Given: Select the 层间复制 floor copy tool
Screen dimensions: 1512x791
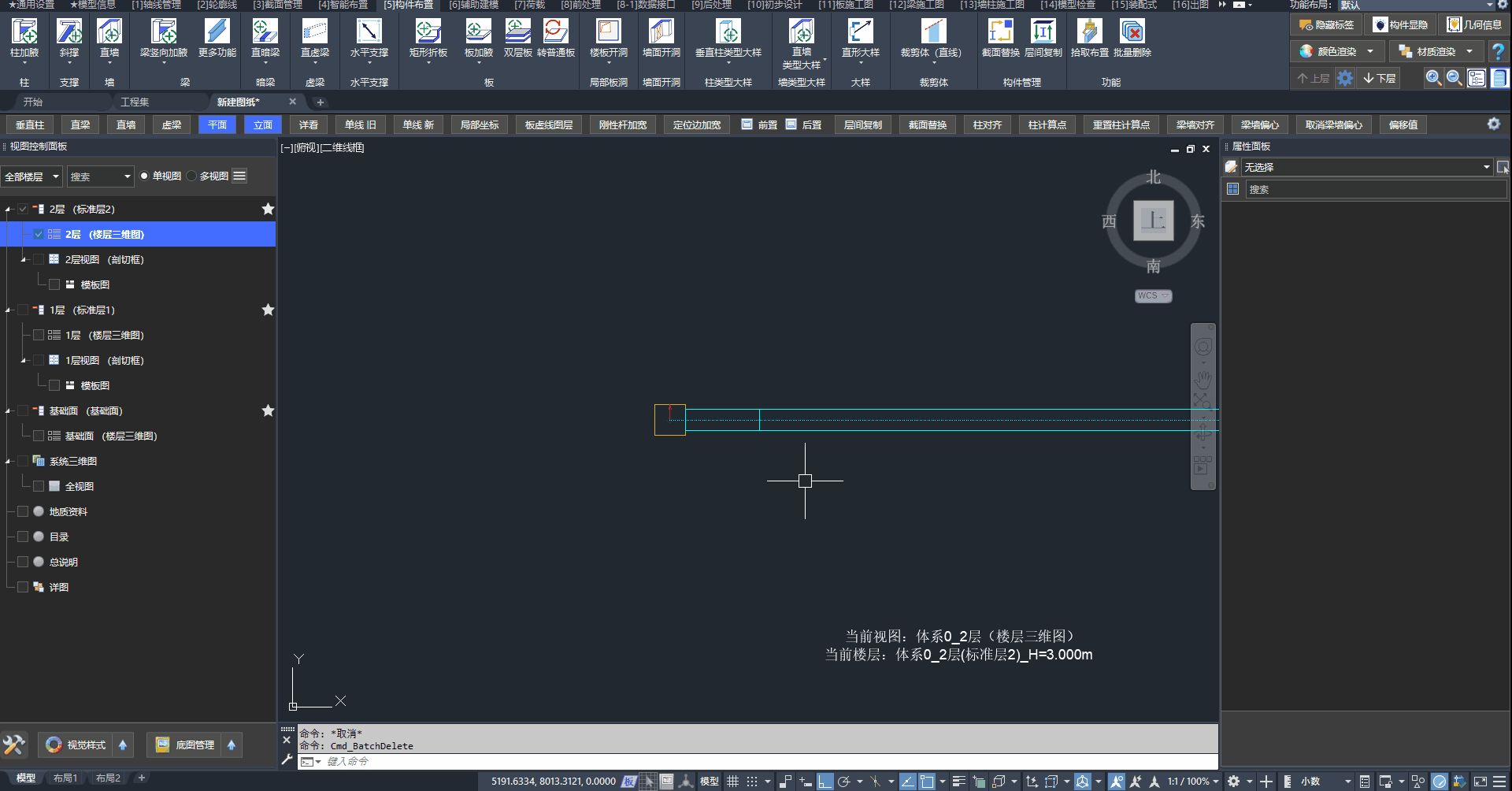Looking at the screenshot, I should click(x=1043, y=39).
